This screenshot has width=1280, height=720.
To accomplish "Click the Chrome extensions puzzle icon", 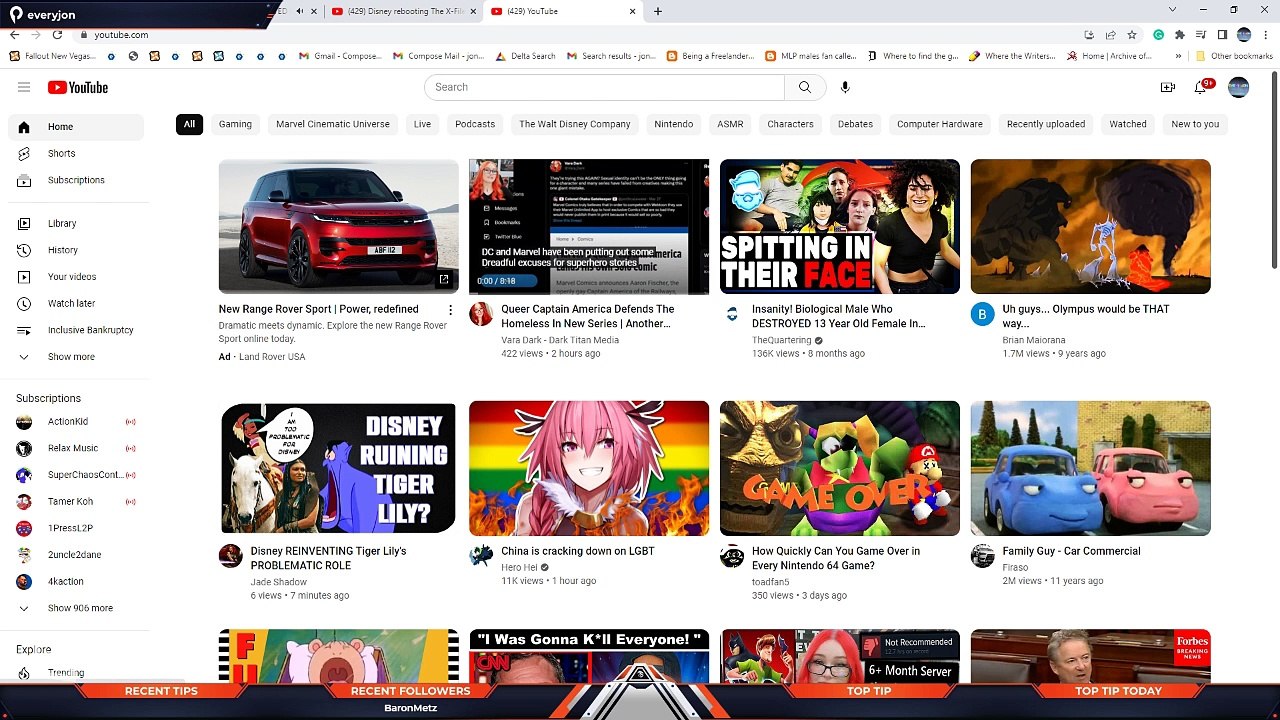I will coord(1179,35).
